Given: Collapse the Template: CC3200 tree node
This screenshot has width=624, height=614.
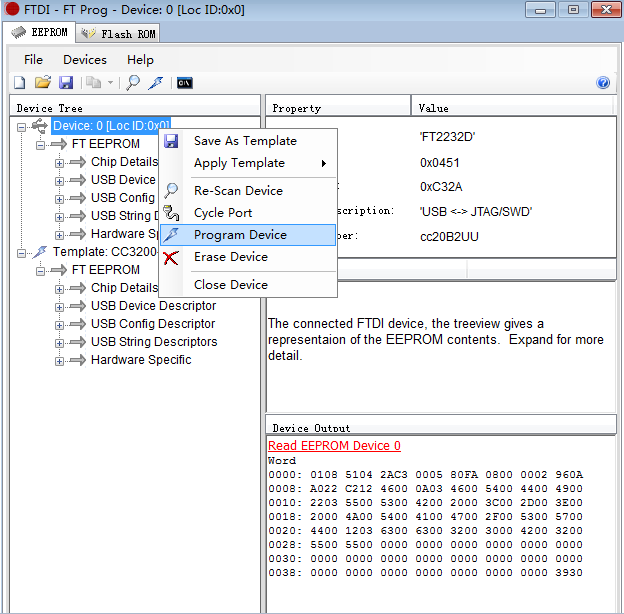Looking at the screenshot, I should 21,253.
